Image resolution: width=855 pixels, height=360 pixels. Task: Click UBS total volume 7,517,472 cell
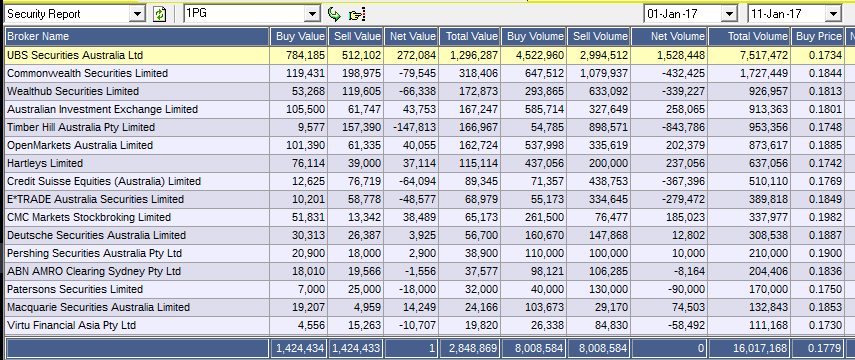click(749, 56)
